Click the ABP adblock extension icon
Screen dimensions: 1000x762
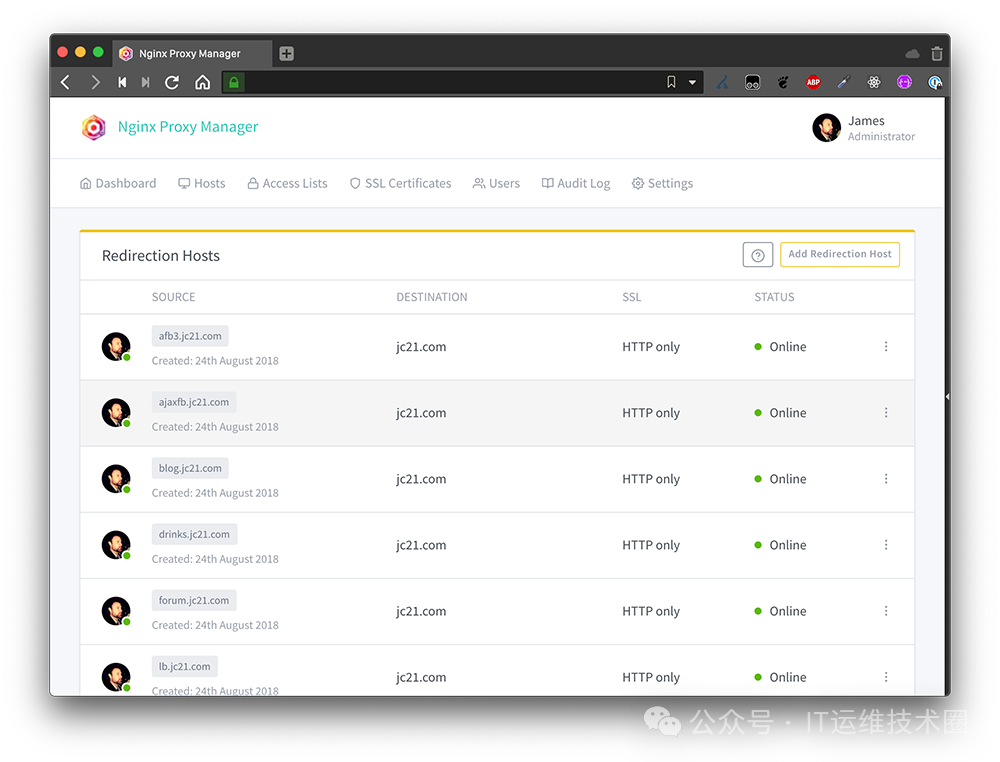tap(813, 82)
